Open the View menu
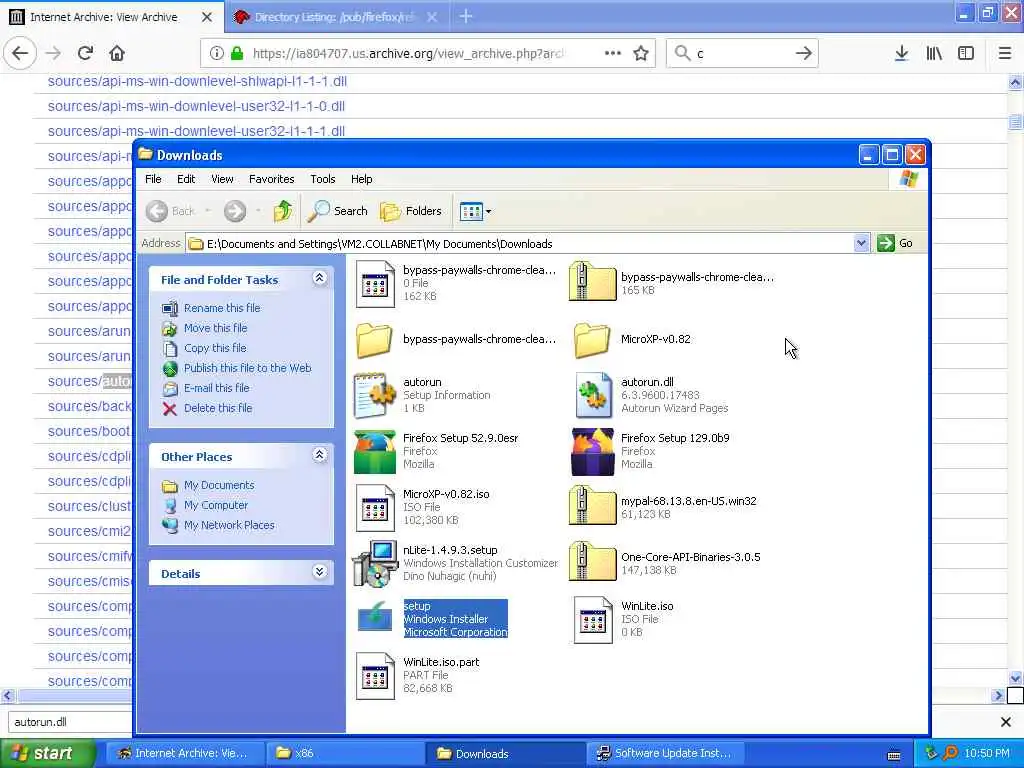 [x=222, y=179]
